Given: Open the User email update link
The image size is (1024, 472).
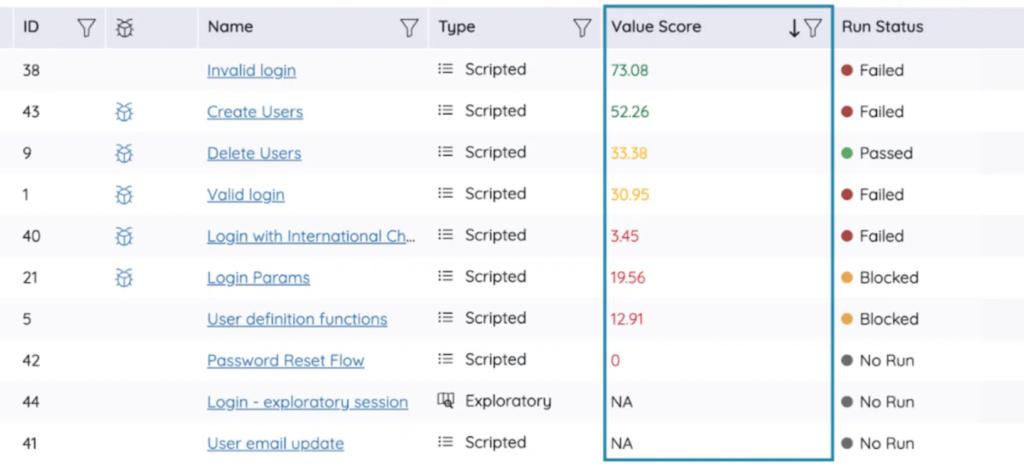Looking at the screenshot, I should 275,443.
